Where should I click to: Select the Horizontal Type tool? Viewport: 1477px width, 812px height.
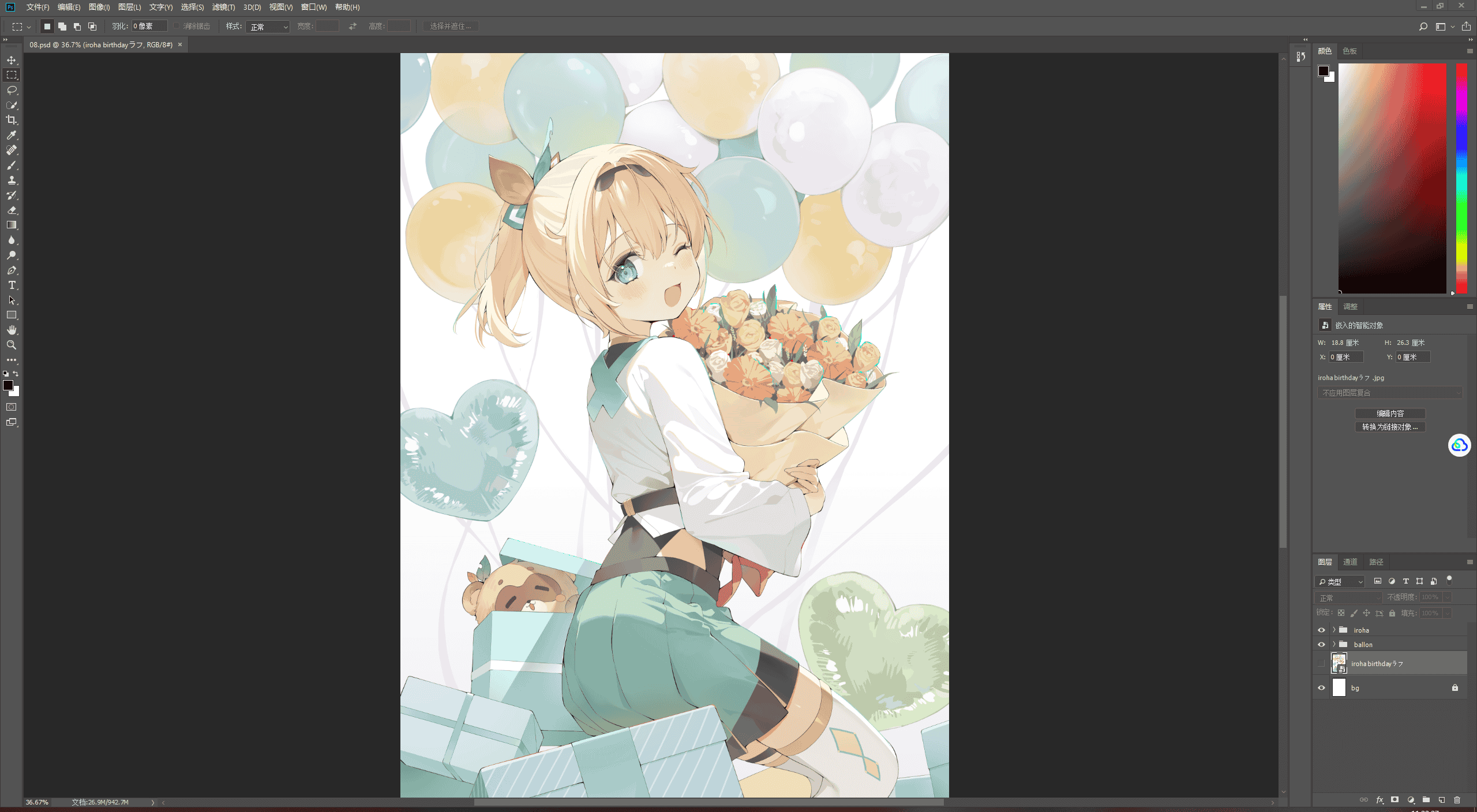click(12, 285)
